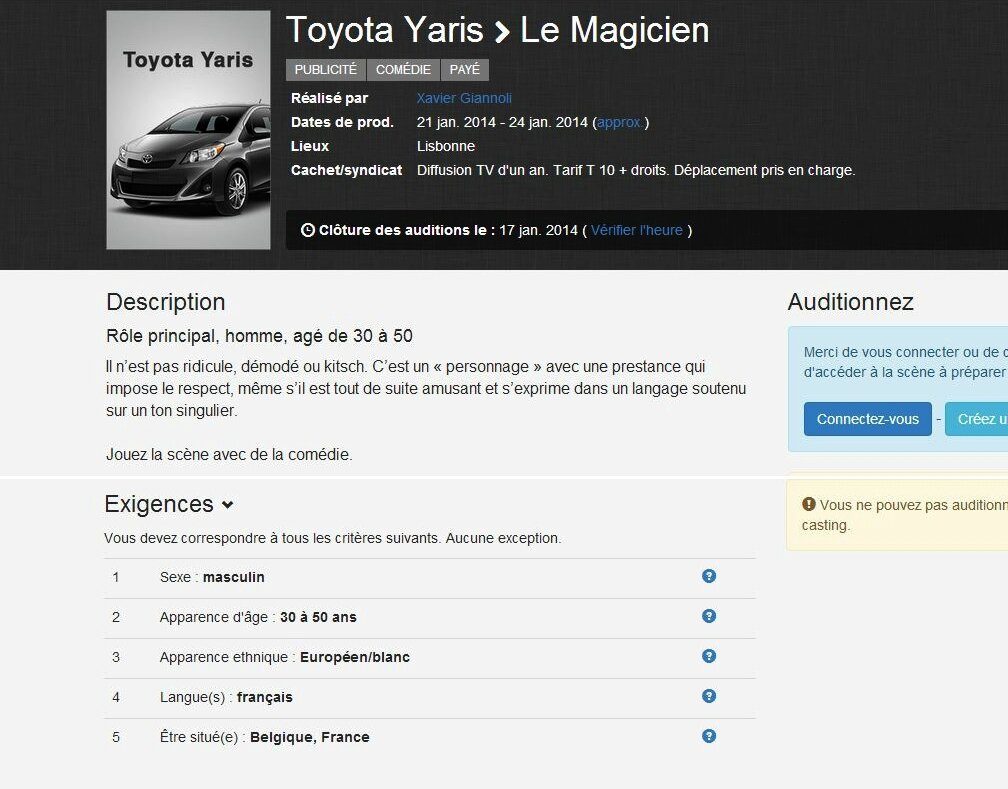Image resolution: width=1008 pixels, height=789 pixels.
Task: Click the Exigences heading
Action: coord(159,504)
